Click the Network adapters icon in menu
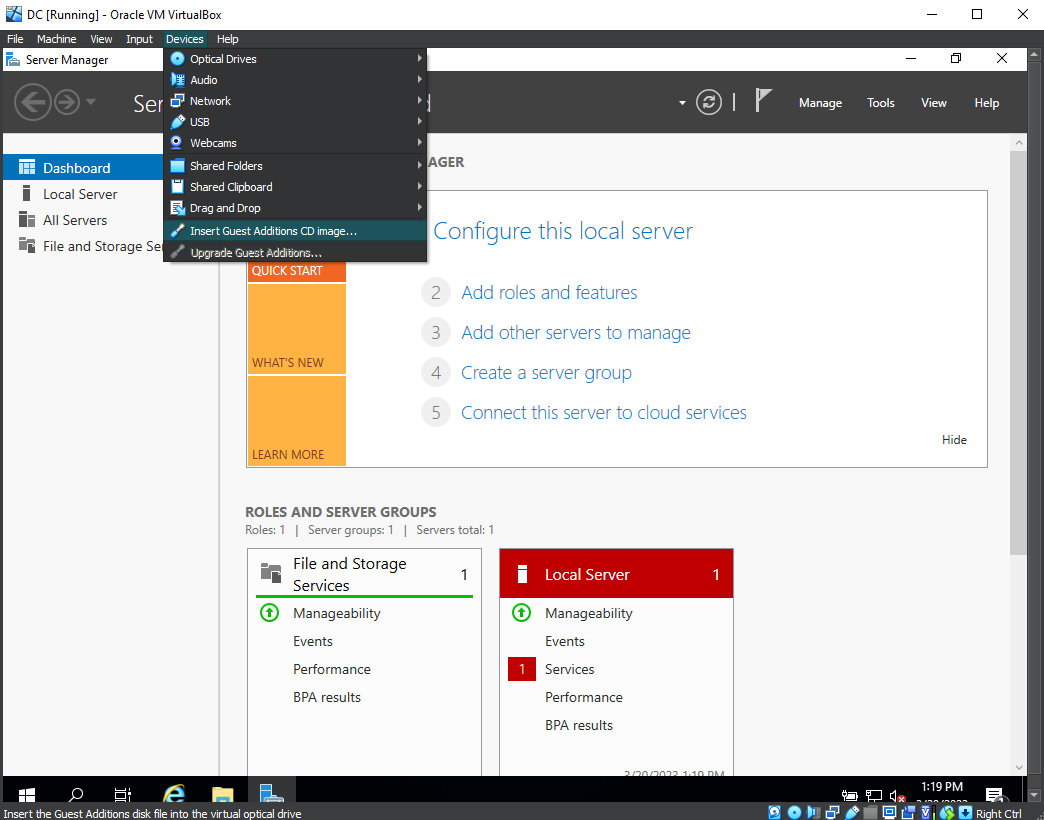This screenshot has height=820, width=1044. click(177, 101)
